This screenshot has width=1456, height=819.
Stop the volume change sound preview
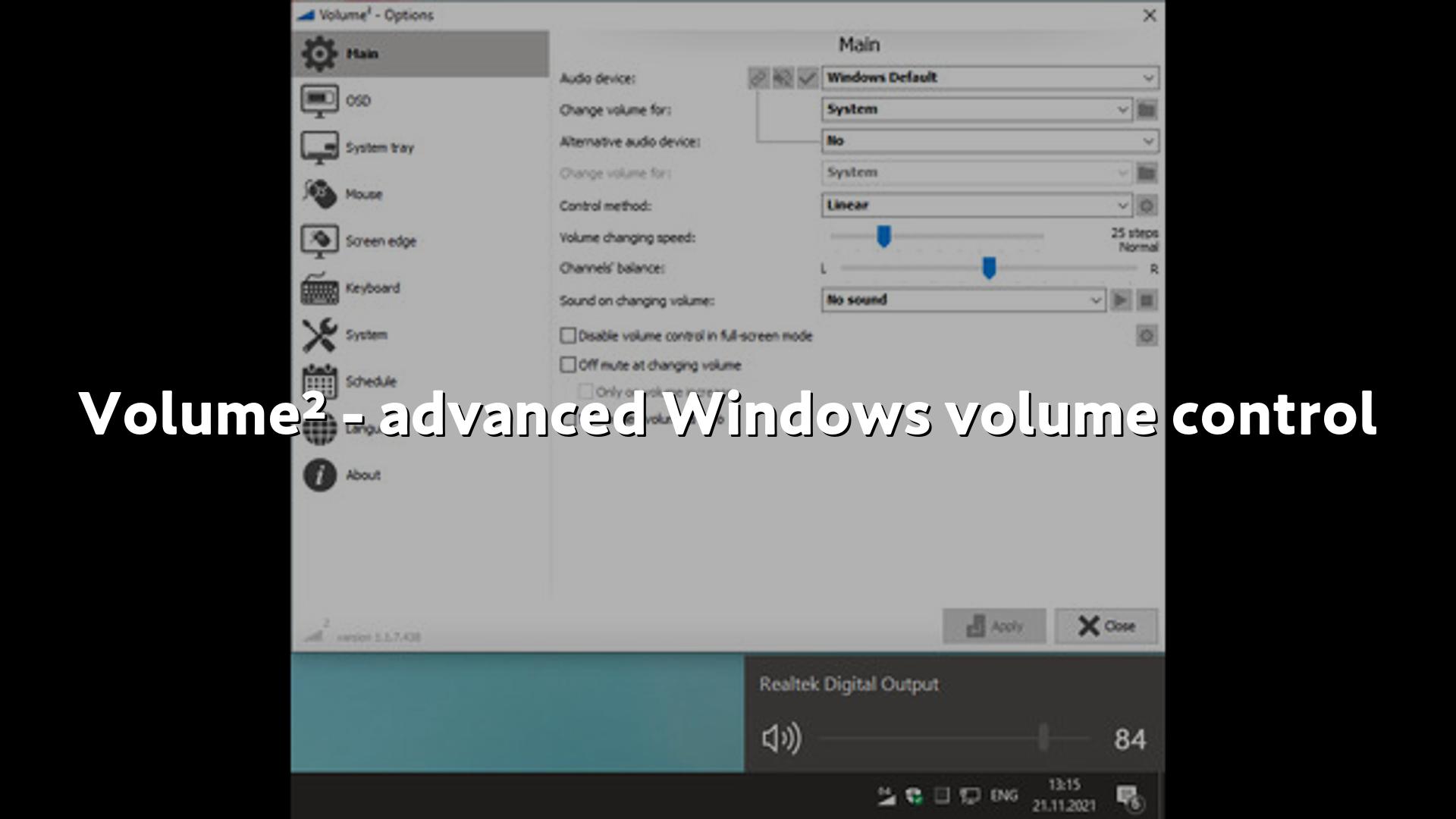[1147, 300]
